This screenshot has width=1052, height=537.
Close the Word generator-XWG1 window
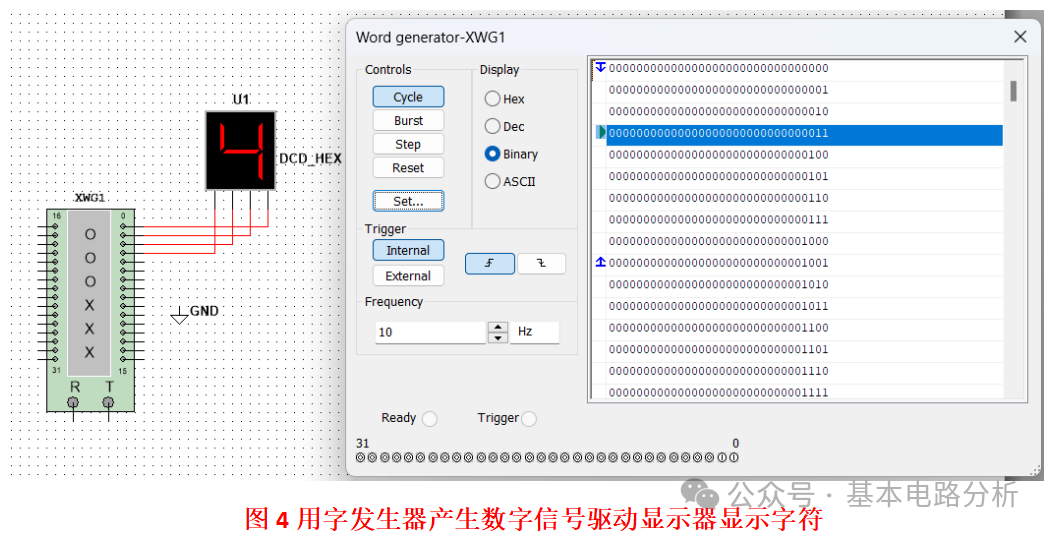pos(1020,37)
